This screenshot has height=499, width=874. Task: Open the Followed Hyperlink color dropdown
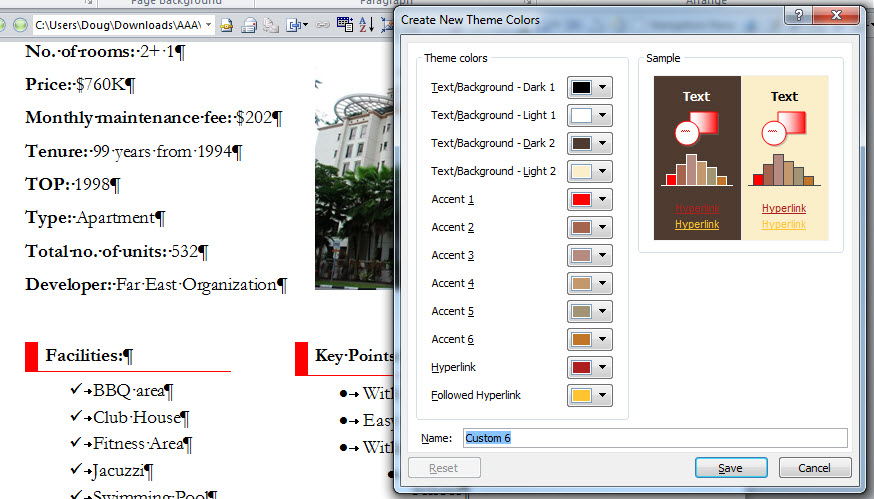pos(602,395)
